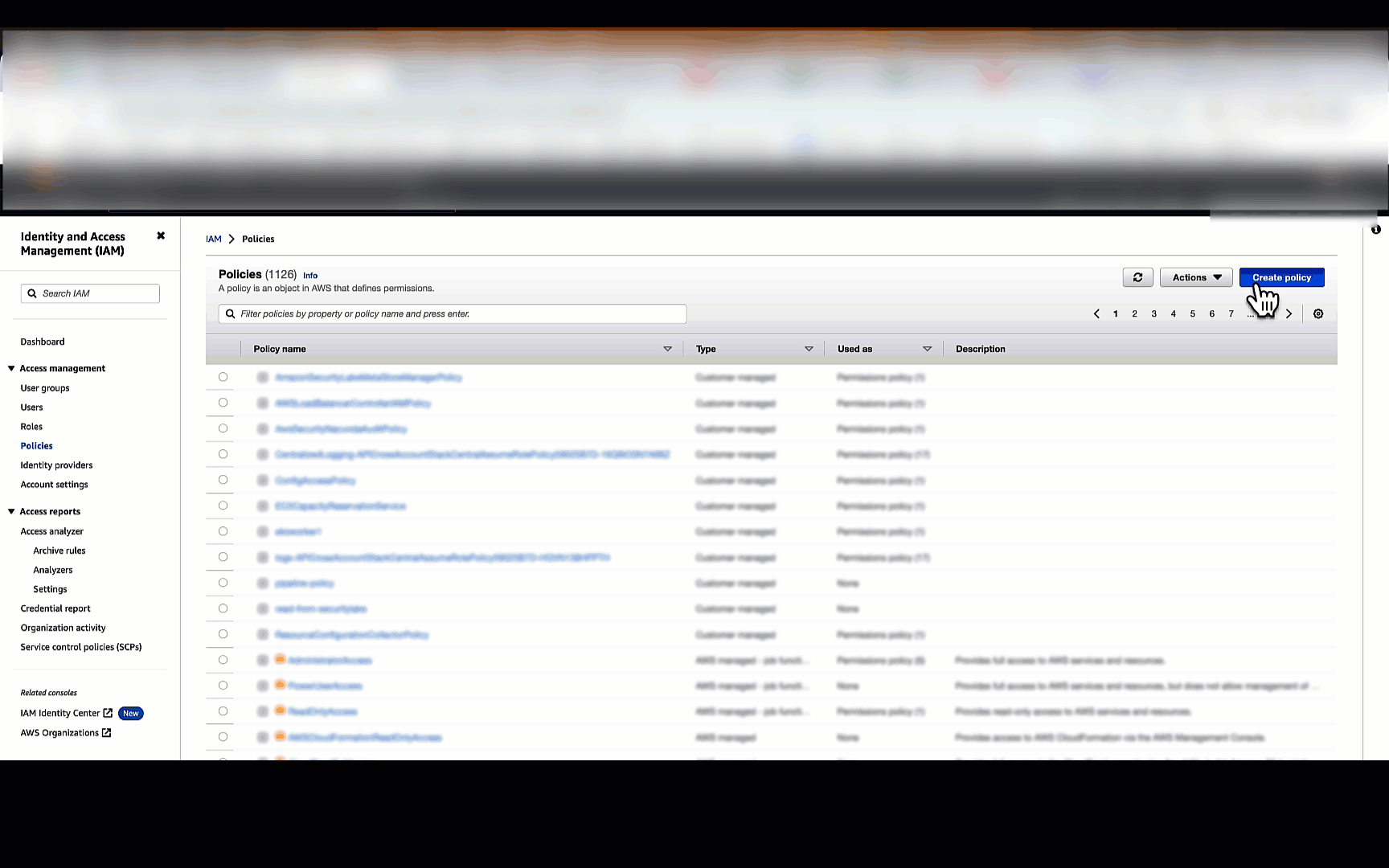Open table preferences gear icon

point(1318,313)
